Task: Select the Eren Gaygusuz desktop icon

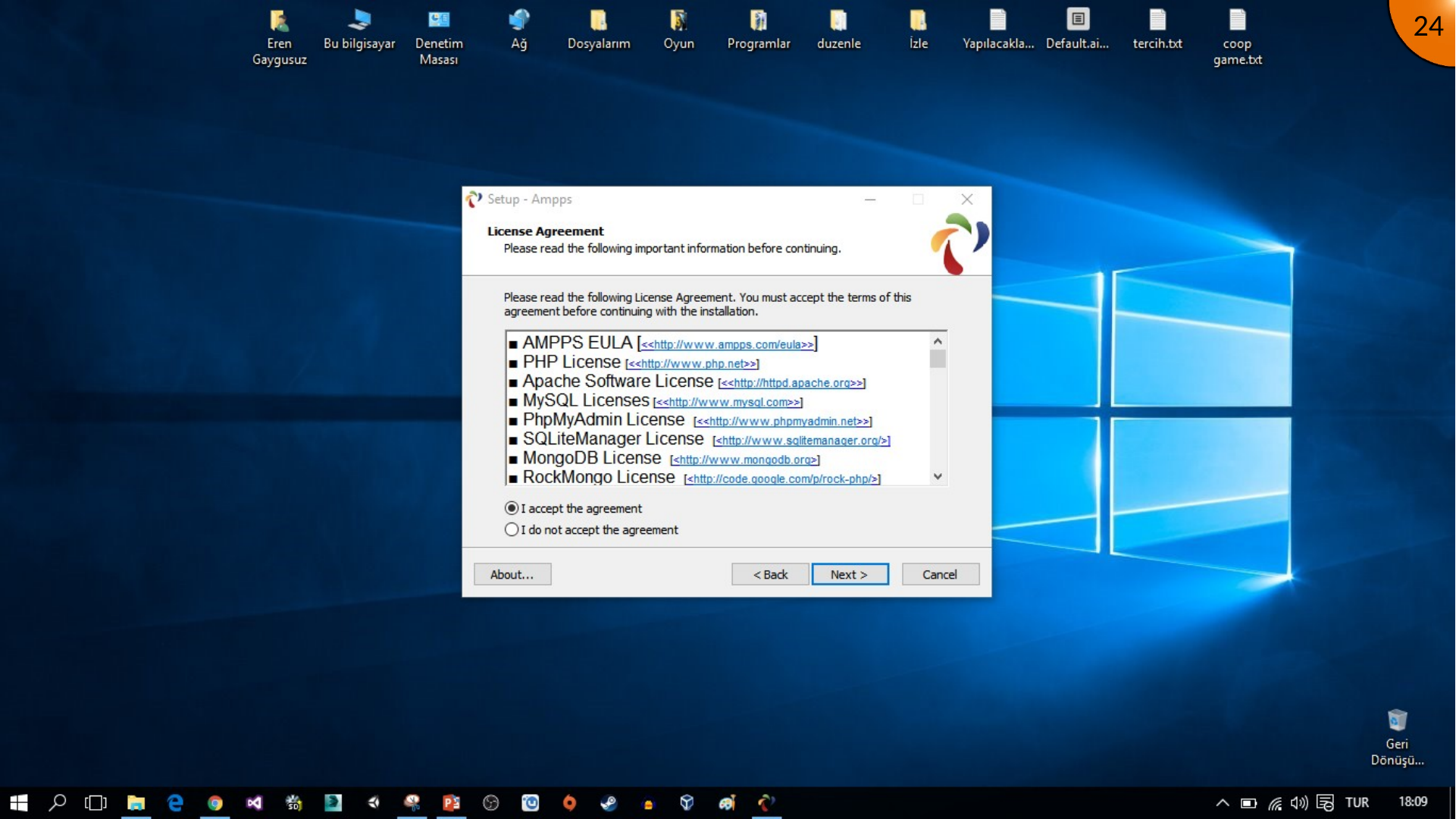Action: (x=279, y=37)
